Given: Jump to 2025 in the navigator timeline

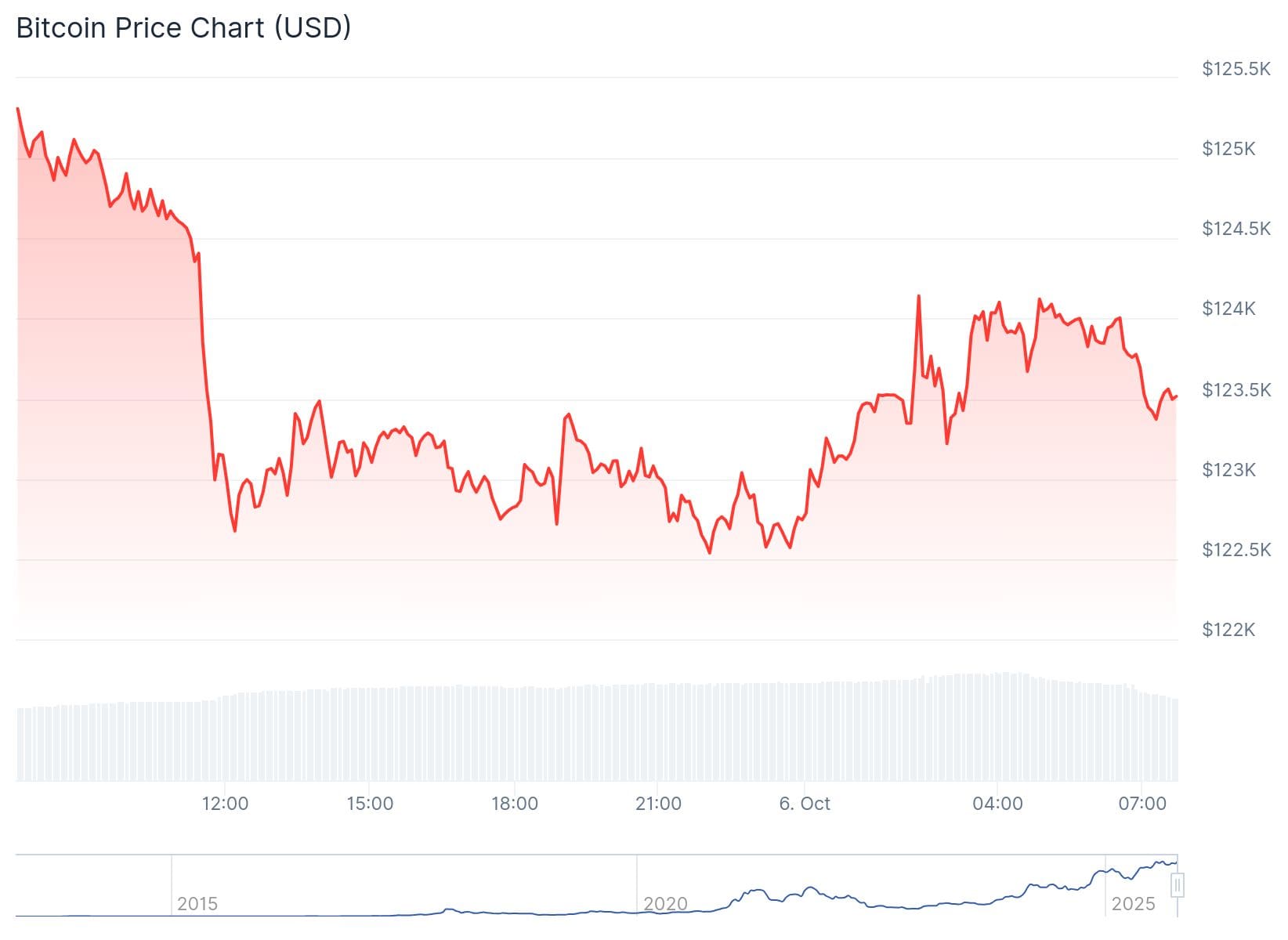Looking at the screenshot, I should click(1133, 904).
